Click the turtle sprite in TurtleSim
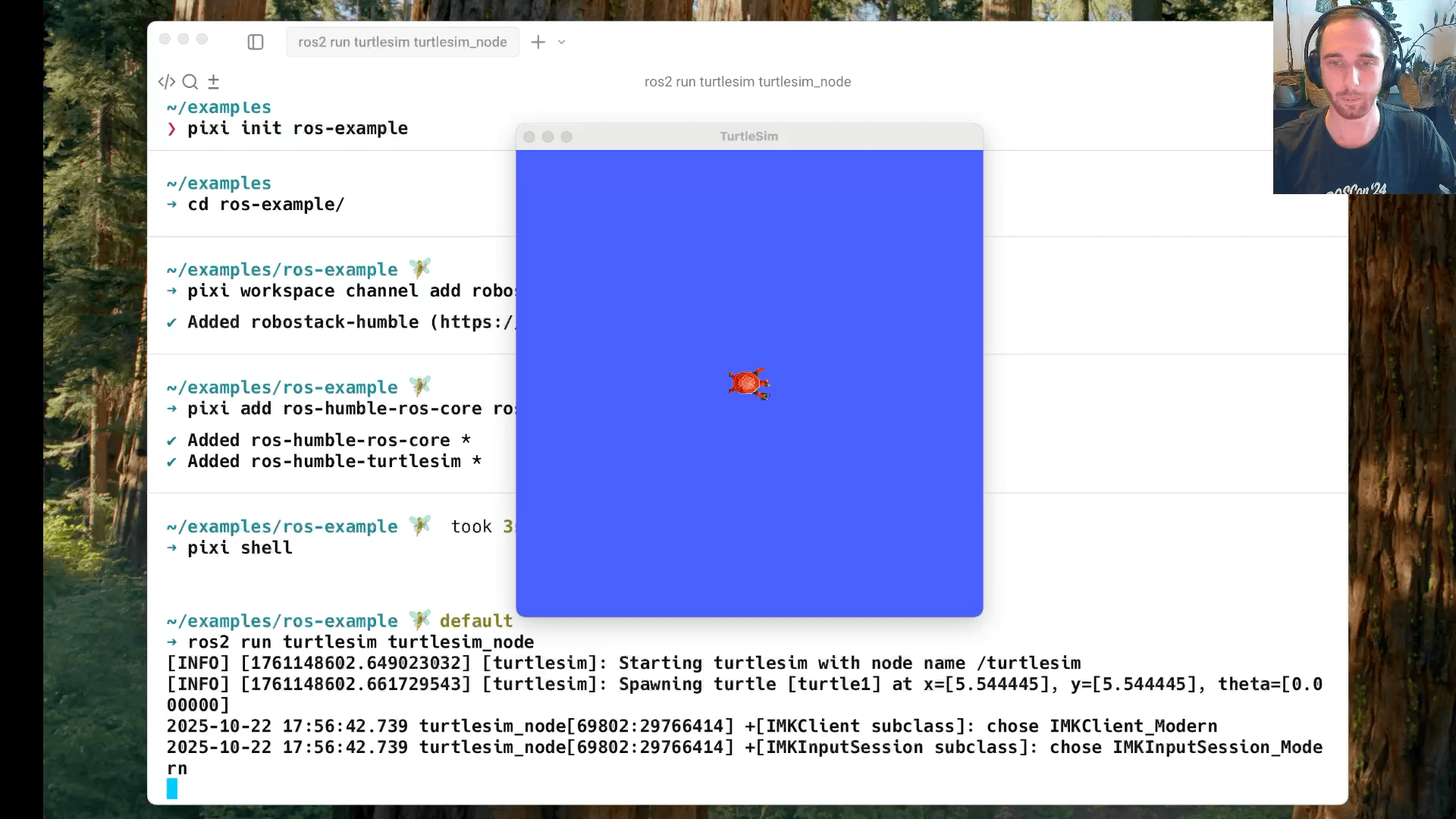Image resolution: width=1456 pixels, height=819 pixels. pyautogui.click(x=748, y=384)
